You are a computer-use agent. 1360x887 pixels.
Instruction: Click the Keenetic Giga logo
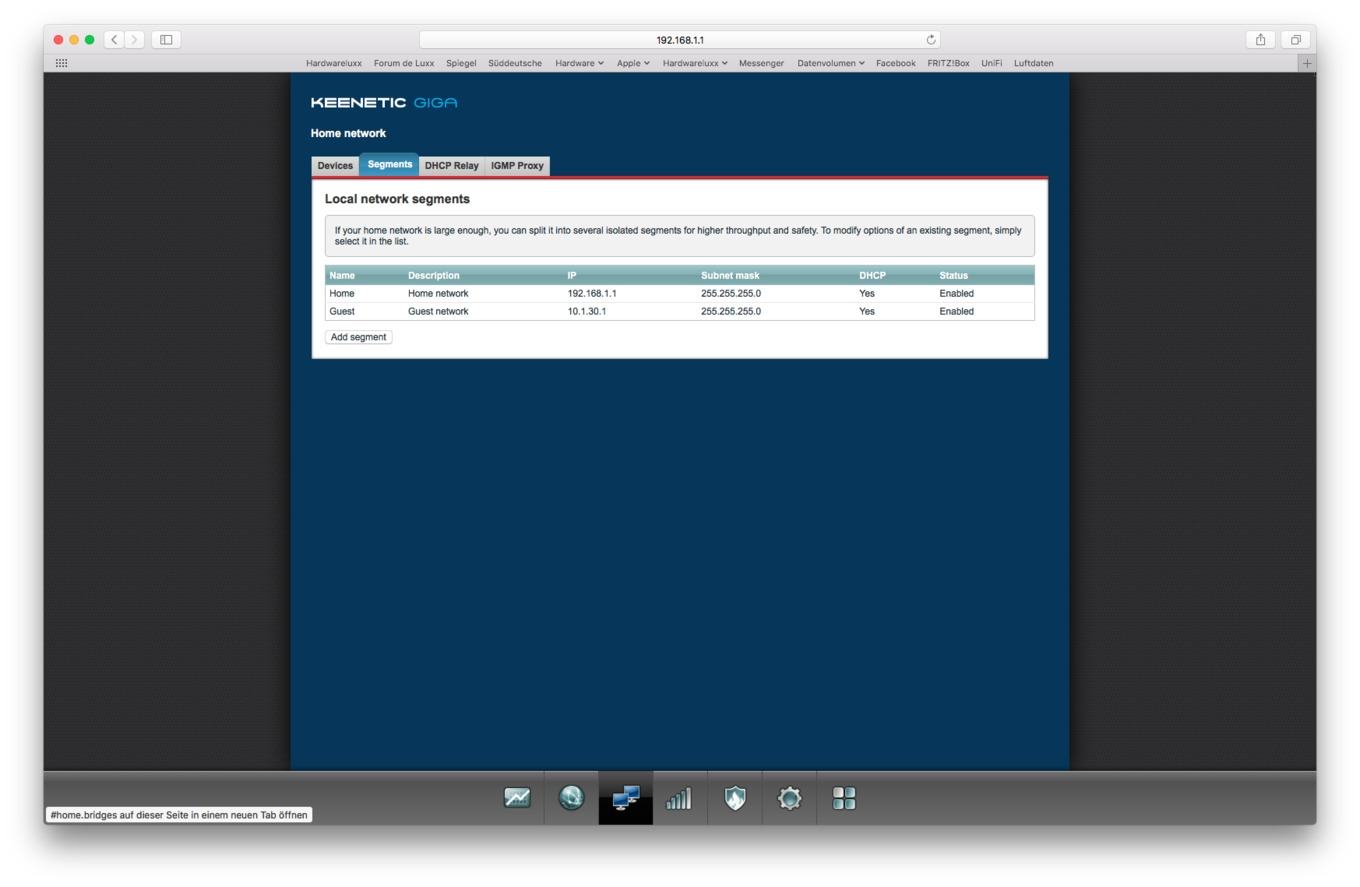[x=384, y=103]
